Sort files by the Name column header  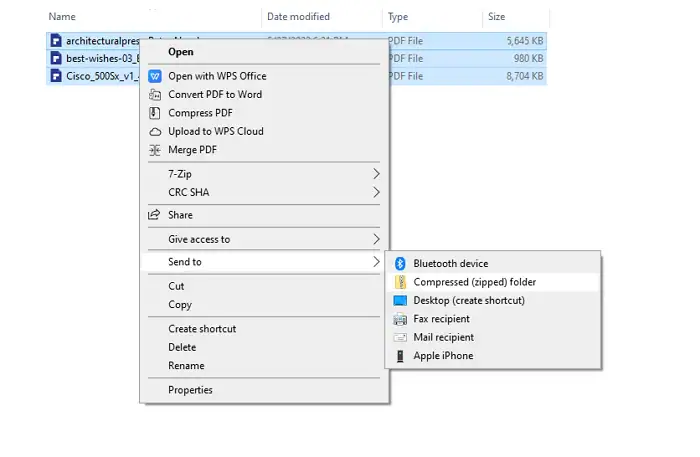(x=63, y=17)
